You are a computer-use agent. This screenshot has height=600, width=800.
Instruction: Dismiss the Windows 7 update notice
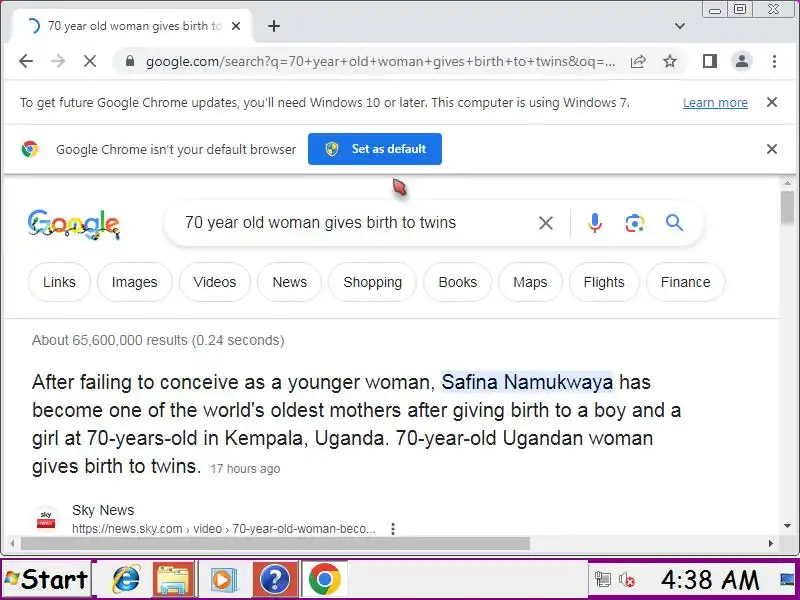[772, 103]
